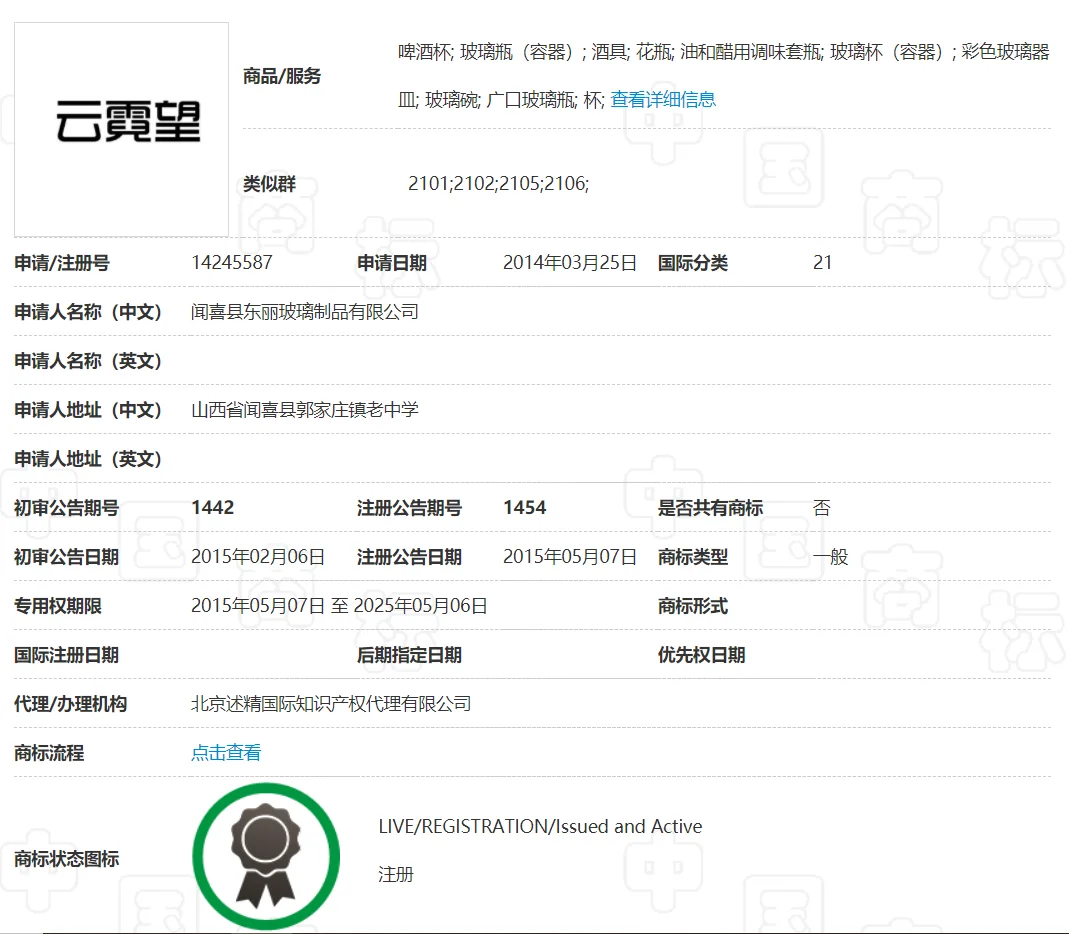
Task: Click the 专用权期限 label
Action: pos(58,606)
